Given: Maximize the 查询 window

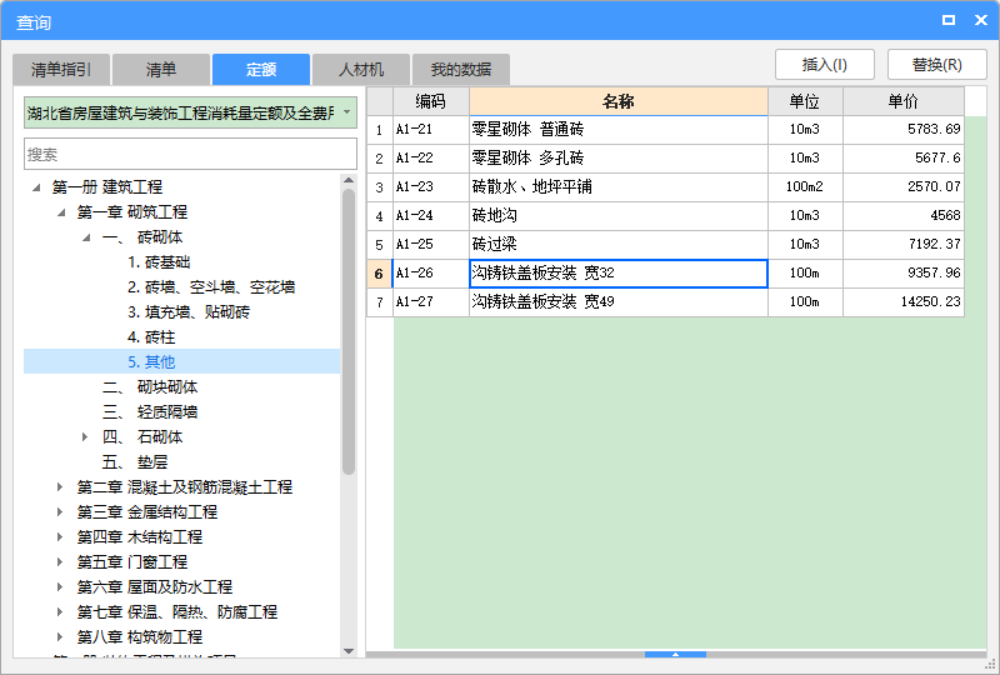Looking at the screenshot, I should pos(949,20).
